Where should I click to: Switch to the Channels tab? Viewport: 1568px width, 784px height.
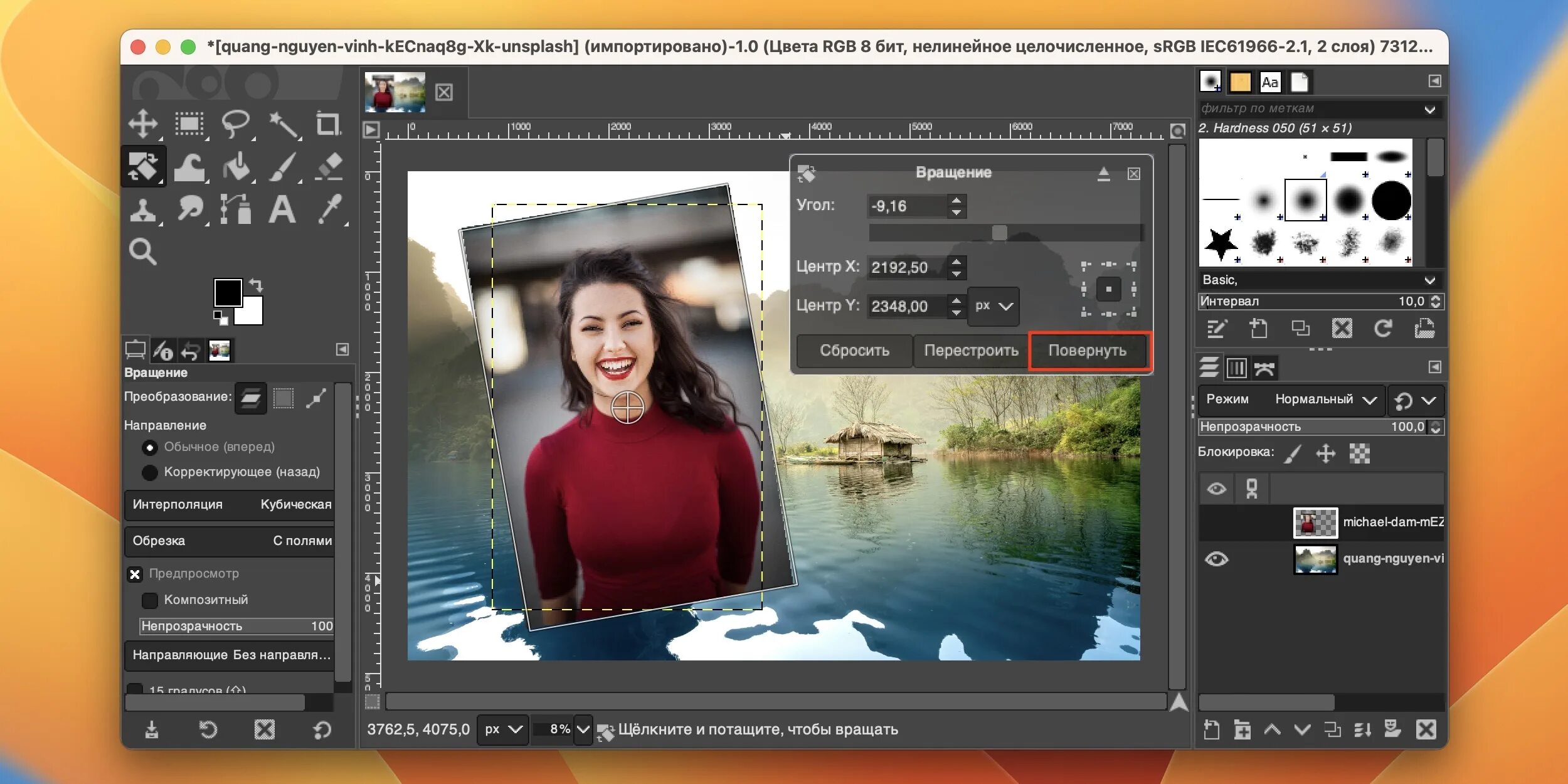(x=1236, y=368)
